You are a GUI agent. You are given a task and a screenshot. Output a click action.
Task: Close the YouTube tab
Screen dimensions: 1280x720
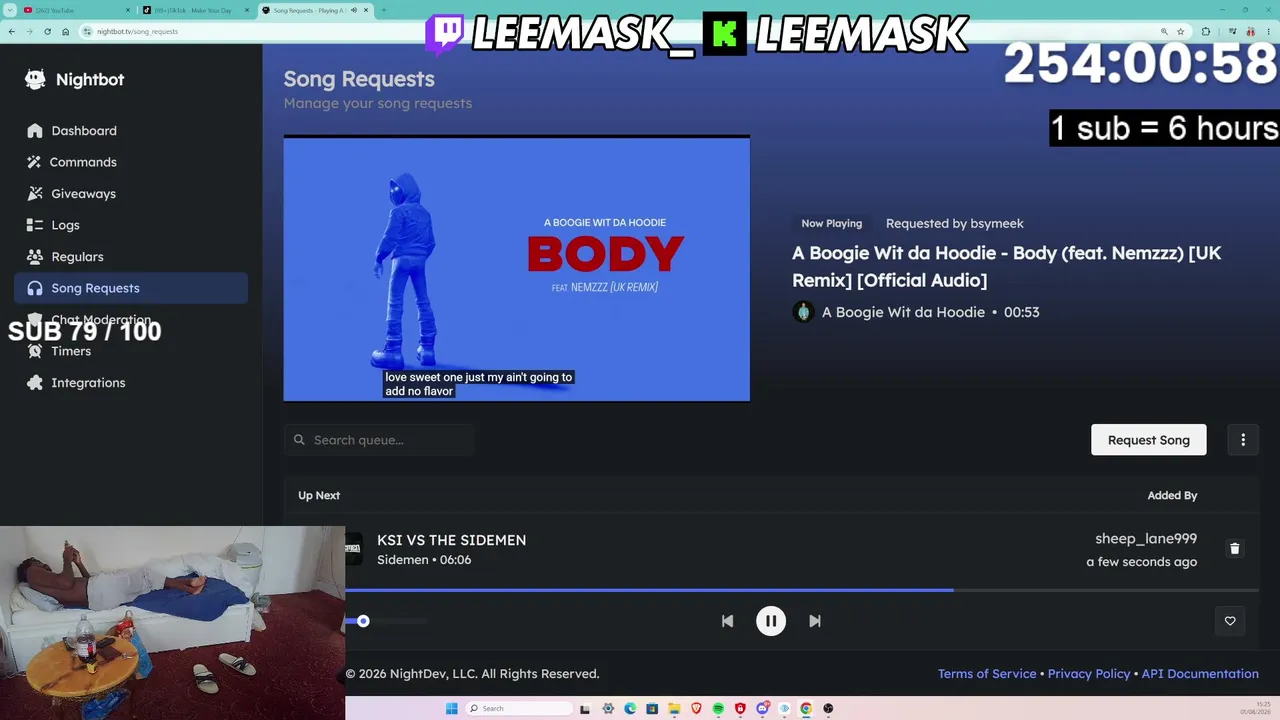(128, 10)
